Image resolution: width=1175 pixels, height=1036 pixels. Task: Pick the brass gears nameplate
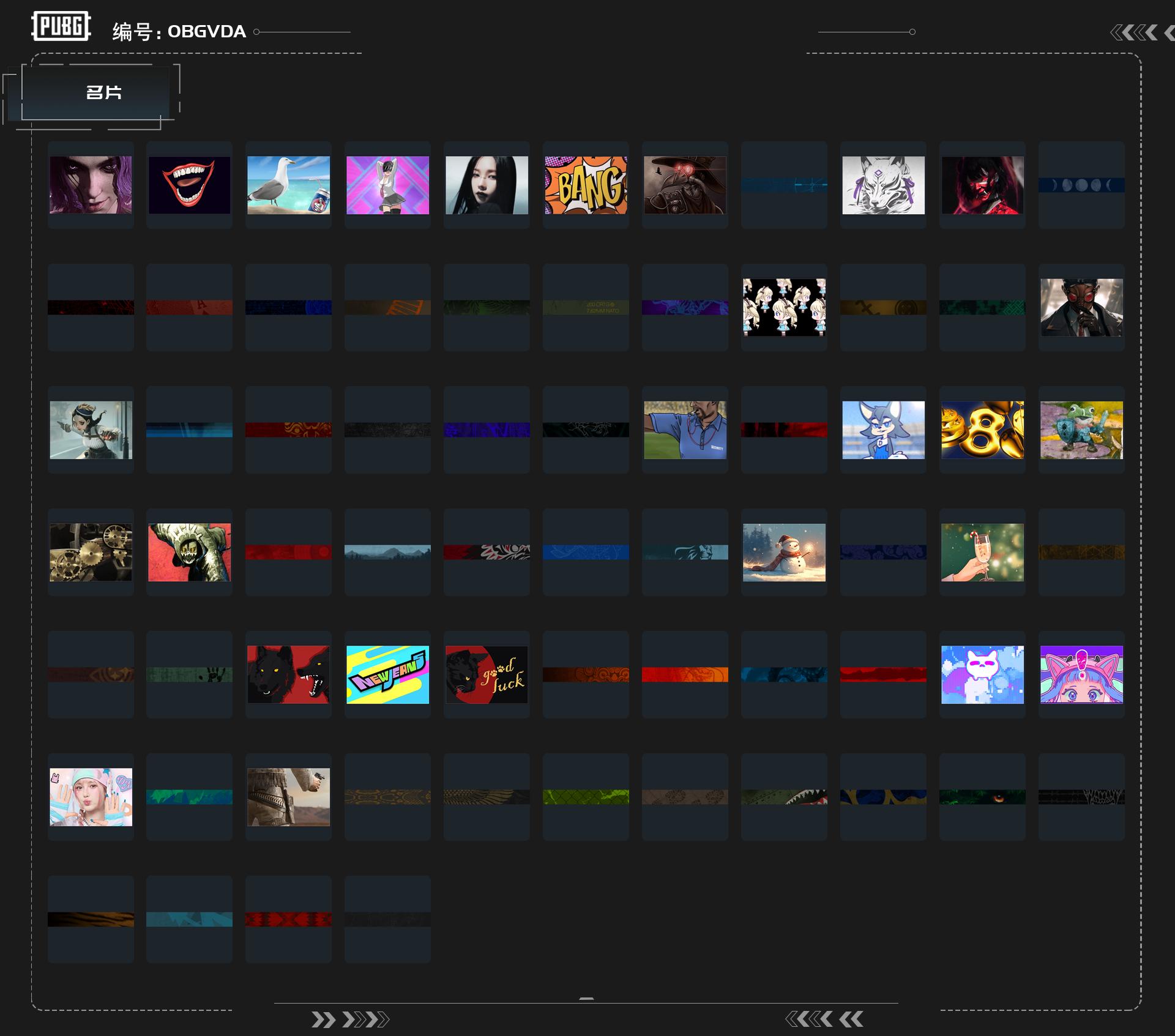91,552
